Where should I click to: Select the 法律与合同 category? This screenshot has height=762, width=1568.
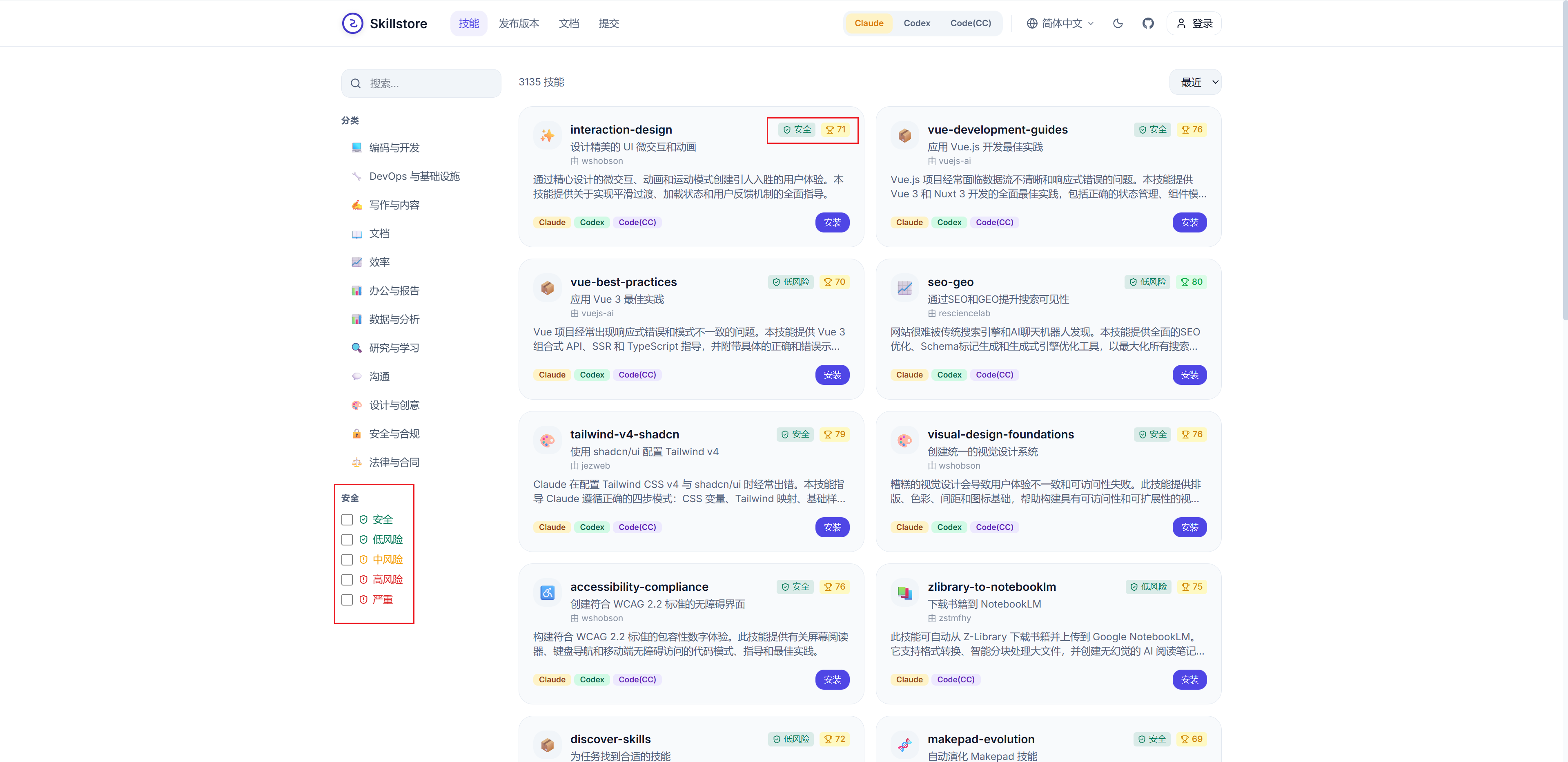click(x=421, y=463)
